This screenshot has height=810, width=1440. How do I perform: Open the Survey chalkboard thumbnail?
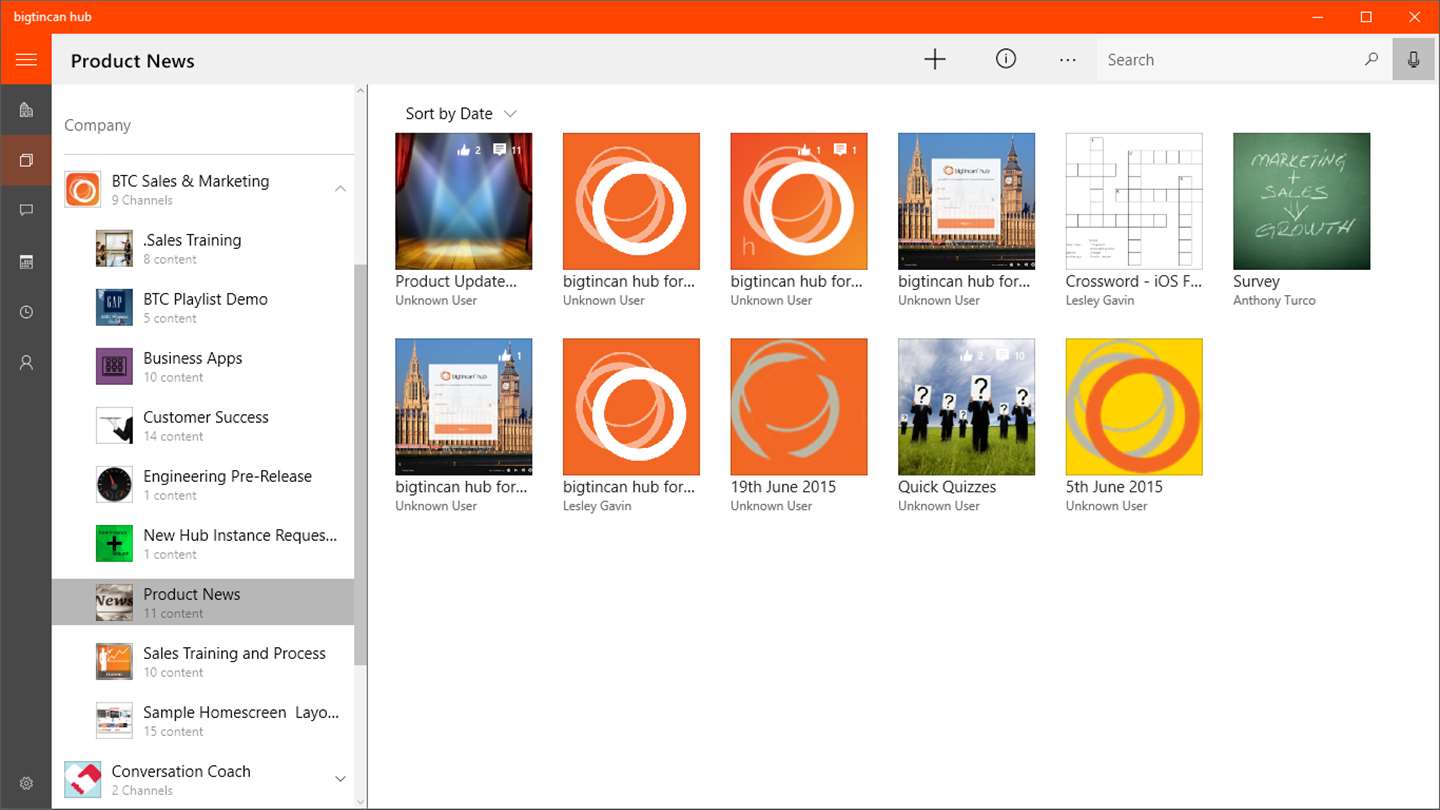tap(1301, 201)
